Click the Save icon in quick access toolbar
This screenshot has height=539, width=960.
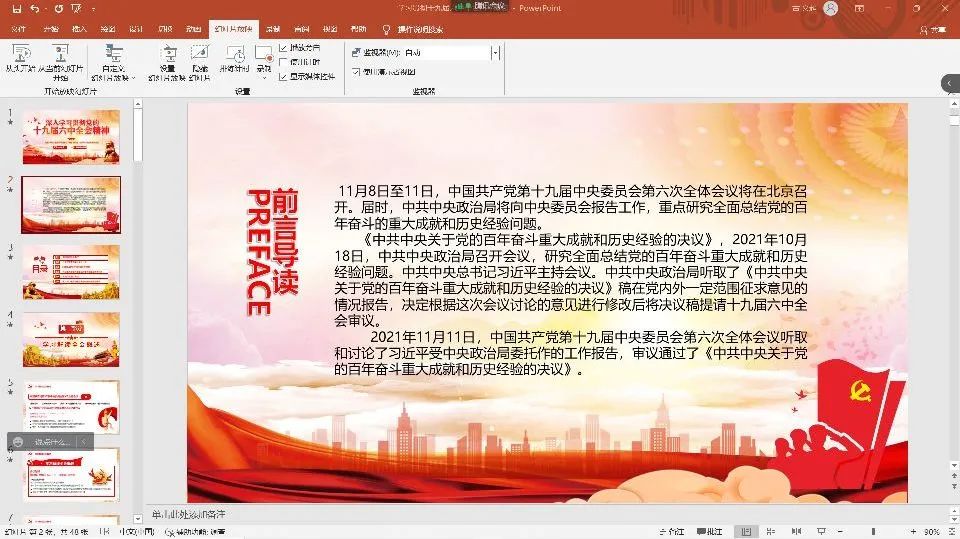[x=16, y=8]
